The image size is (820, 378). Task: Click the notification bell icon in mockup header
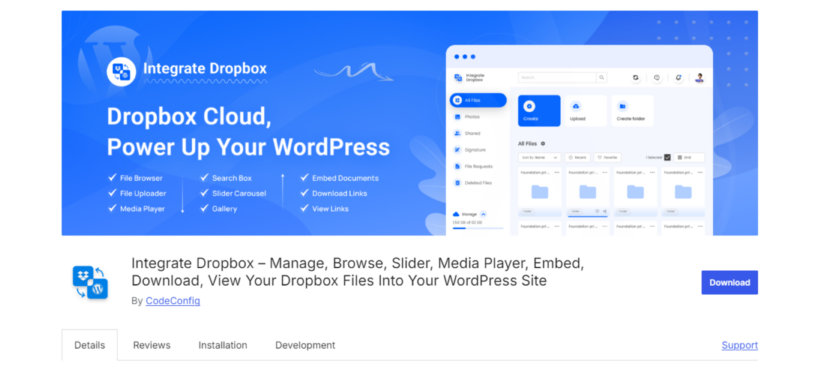678,77
